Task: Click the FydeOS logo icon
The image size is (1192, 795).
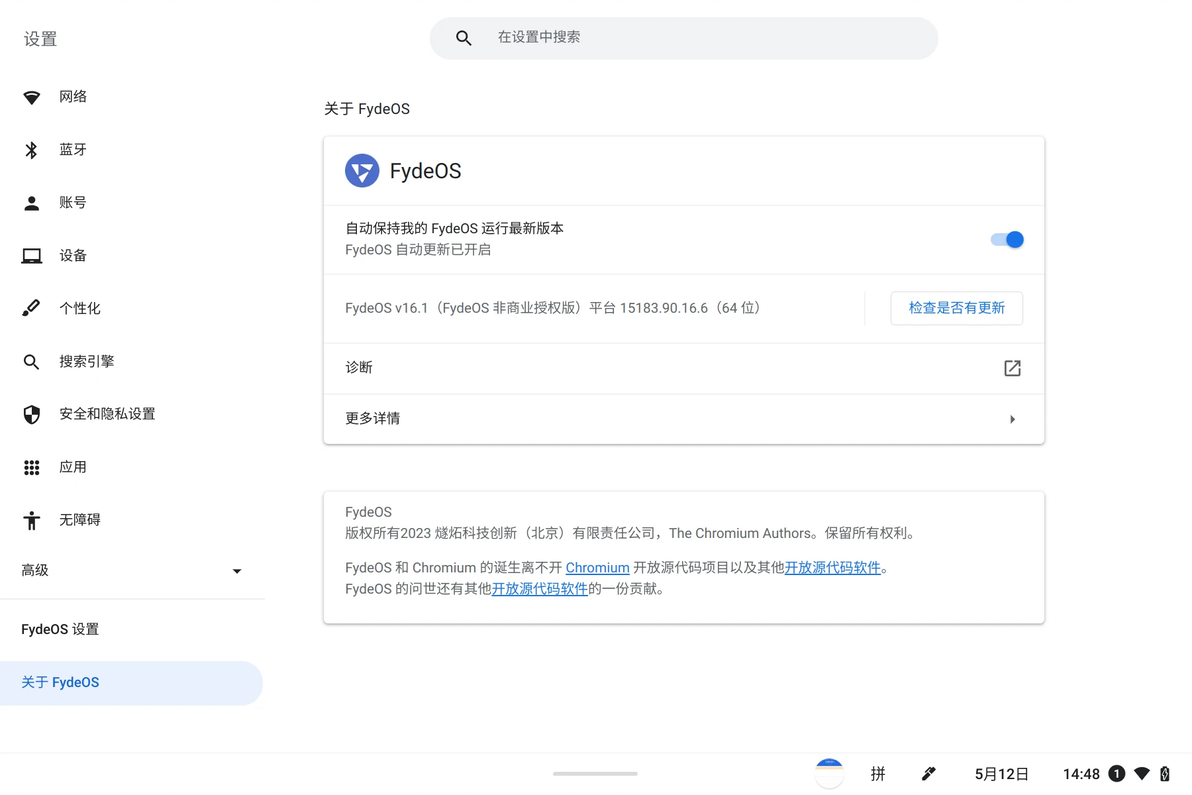Action: click(362, 171)
